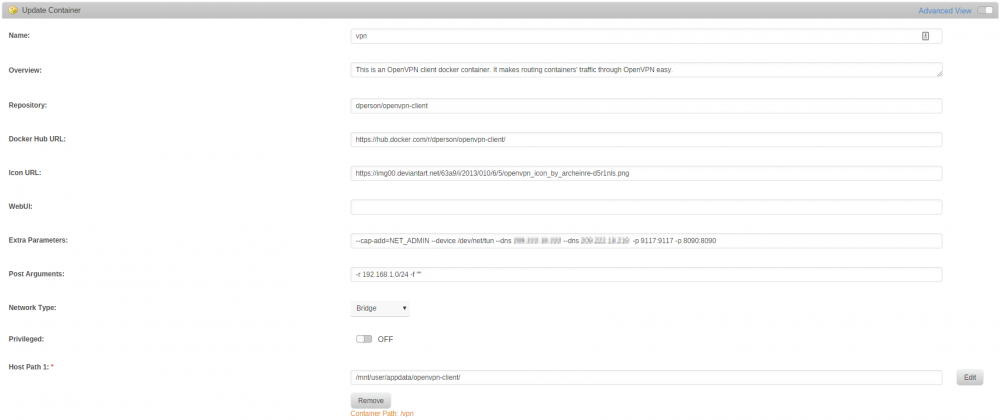Click the "Name:" label
Image resolution: width=1000 pixels, height=420 pixels.
[x=19, y=36]
